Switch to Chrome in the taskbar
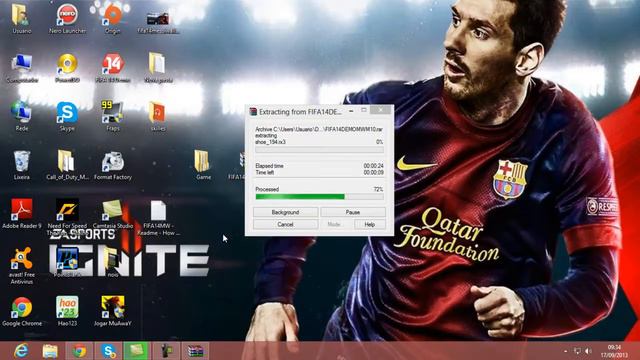 (79, 351)
